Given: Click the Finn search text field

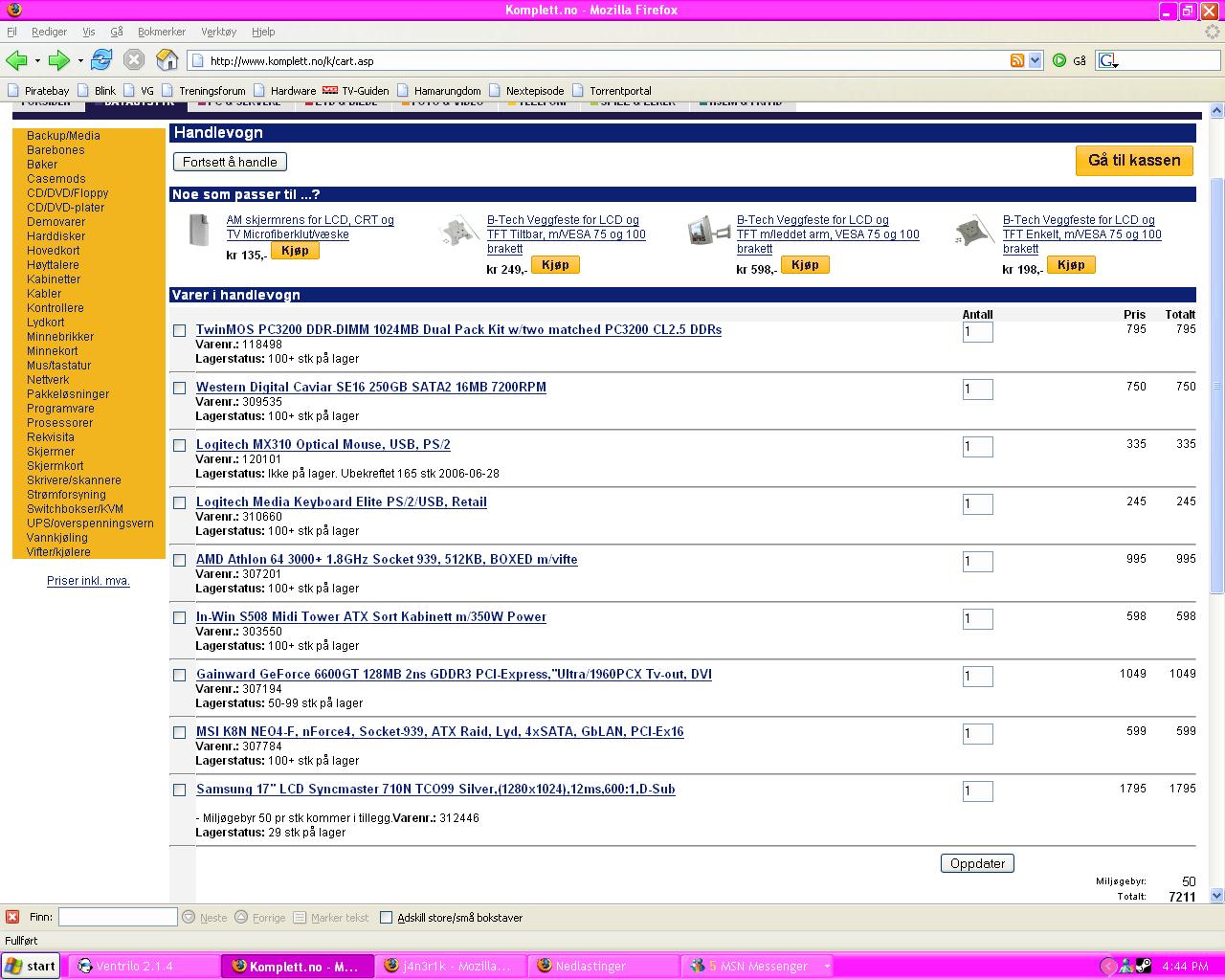Looking at the screenshot, I should (x=118, y=917).
